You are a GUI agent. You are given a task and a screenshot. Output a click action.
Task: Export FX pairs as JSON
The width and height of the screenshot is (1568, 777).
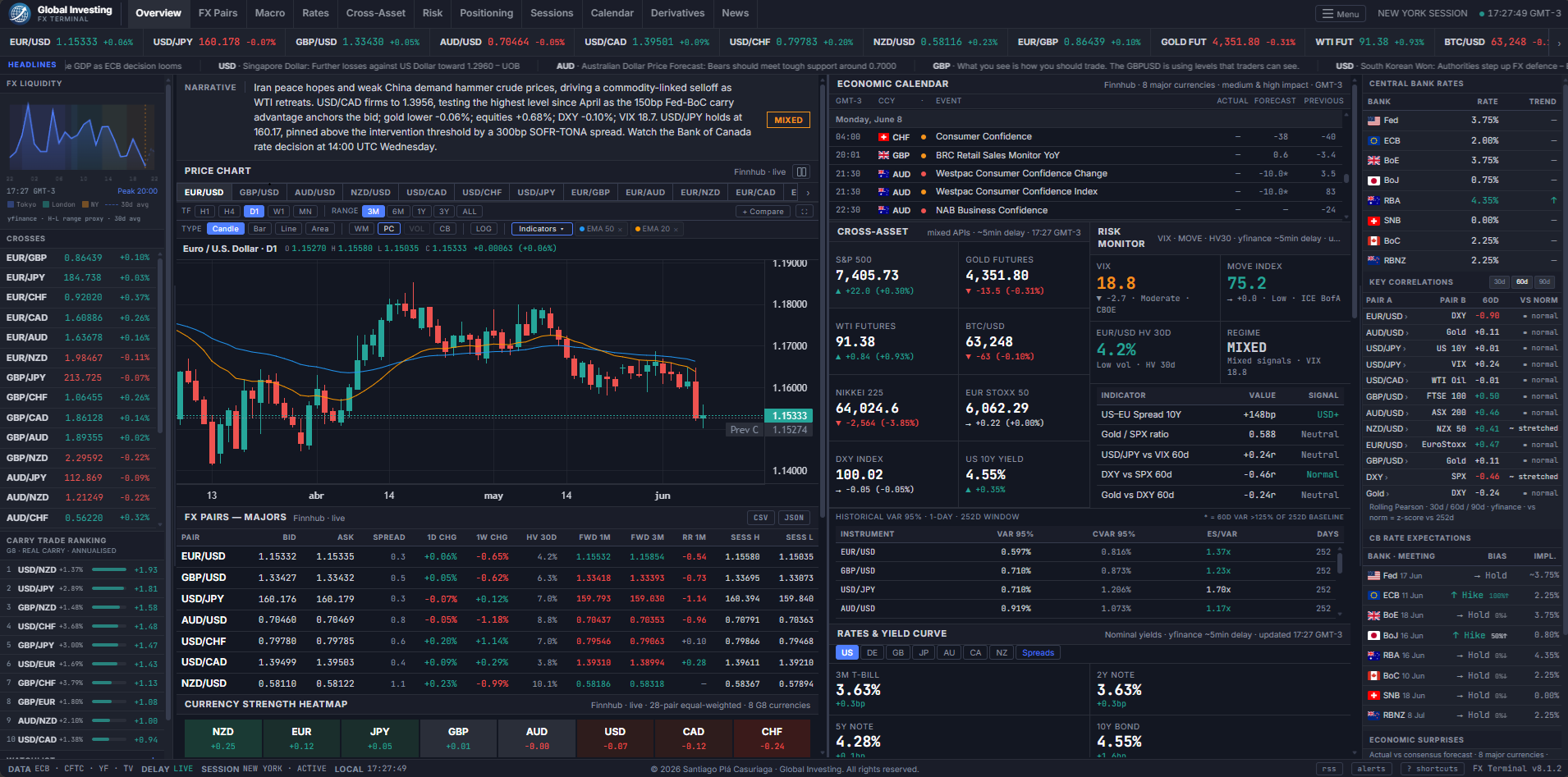tap(794, 518)
